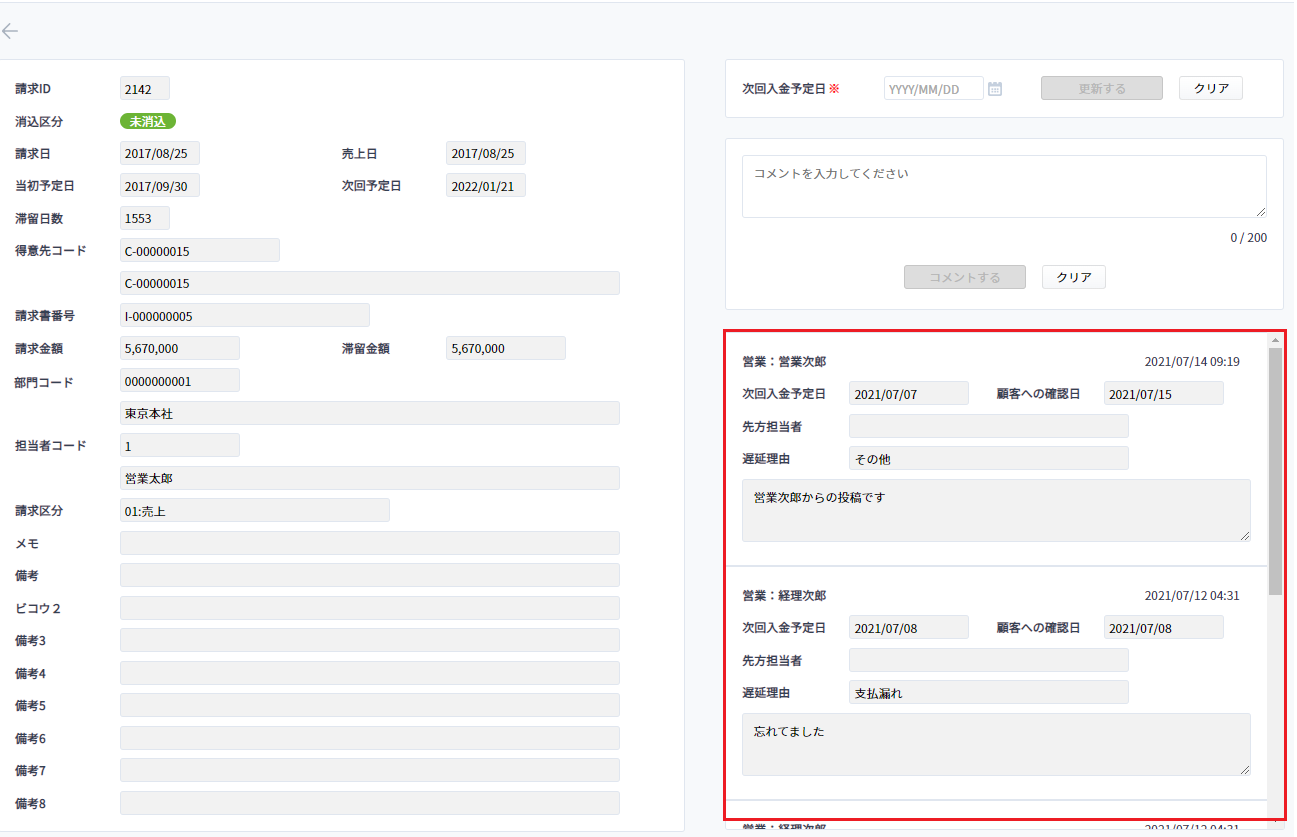Click 次回入金予定日 field 2021/07/08 in comments

click(909, 627)
